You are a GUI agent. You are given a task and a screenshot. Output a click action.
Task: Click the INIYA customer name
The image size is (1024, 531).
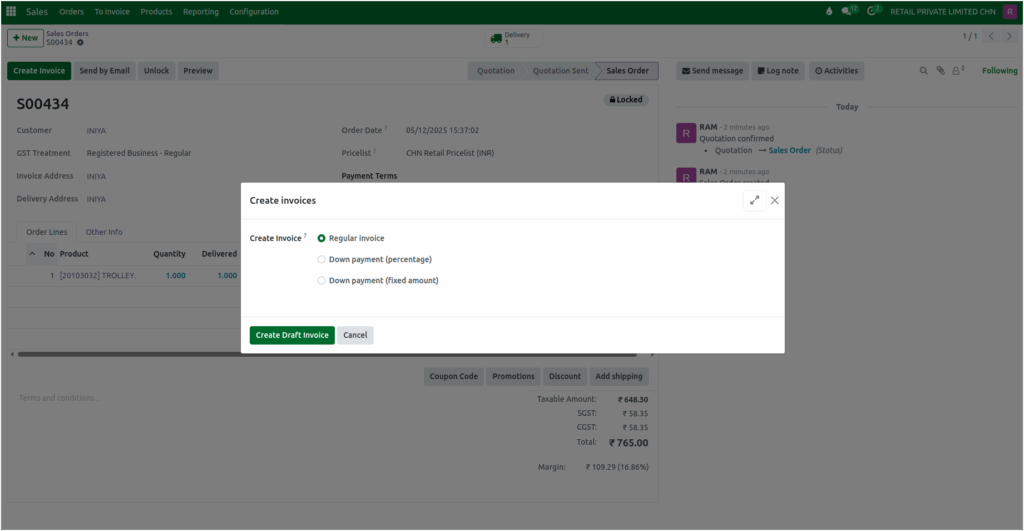[96, 131]
